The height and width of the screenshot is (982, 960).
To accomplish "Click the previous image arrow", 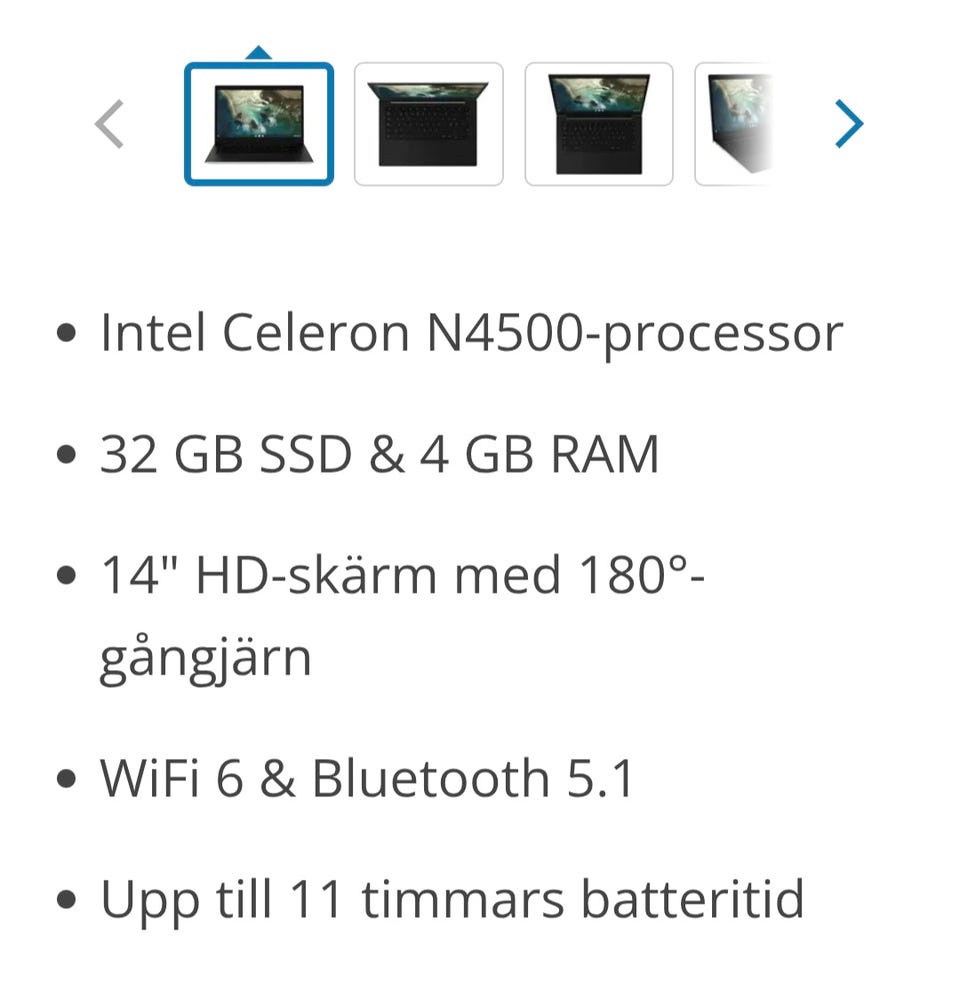I will pyautogui.click(x=109, y=125).
